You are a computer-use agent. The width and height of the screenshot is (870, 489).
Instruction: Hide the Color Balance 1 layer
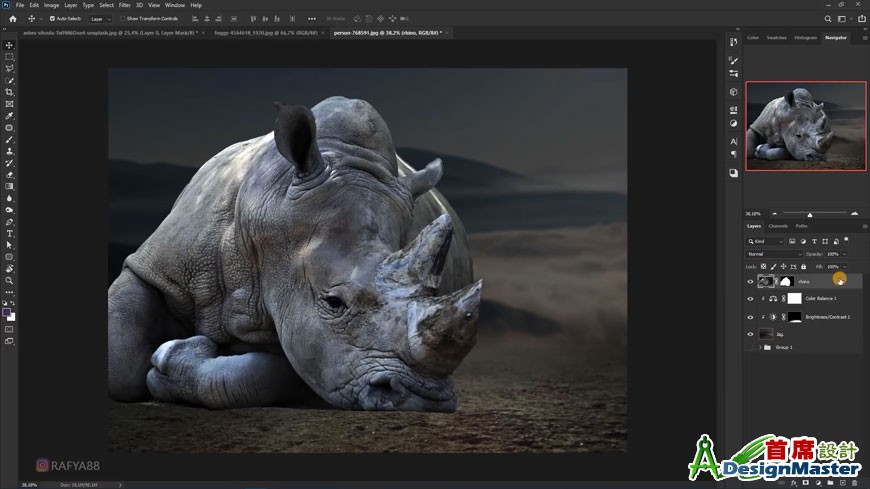pos(750,299)
